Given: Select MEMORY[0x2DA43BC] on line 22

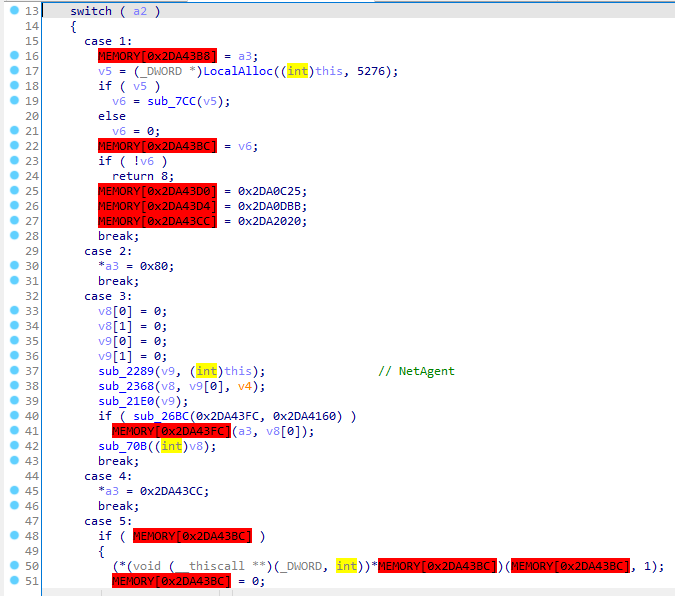Looking at the screenshot, I should coord(158,146).
